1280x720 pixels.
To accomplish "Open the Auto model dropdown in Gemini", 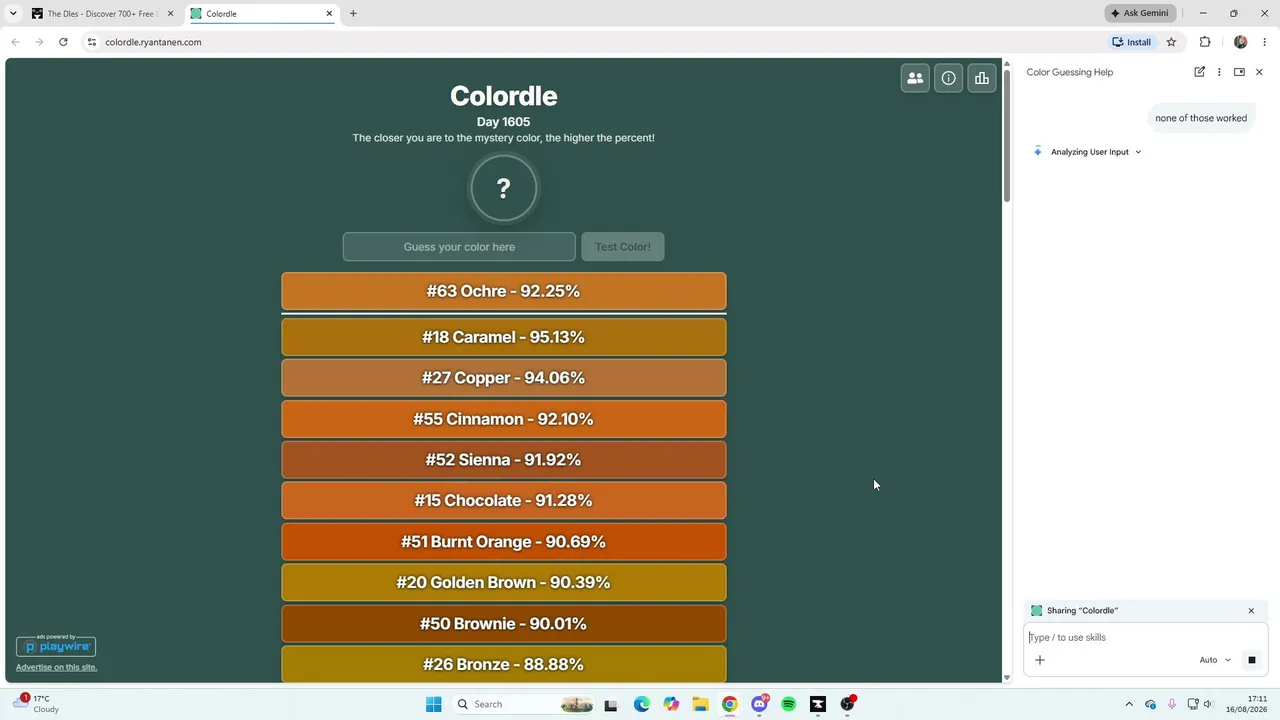I will pyautogui.click(x=1215, y=660).
